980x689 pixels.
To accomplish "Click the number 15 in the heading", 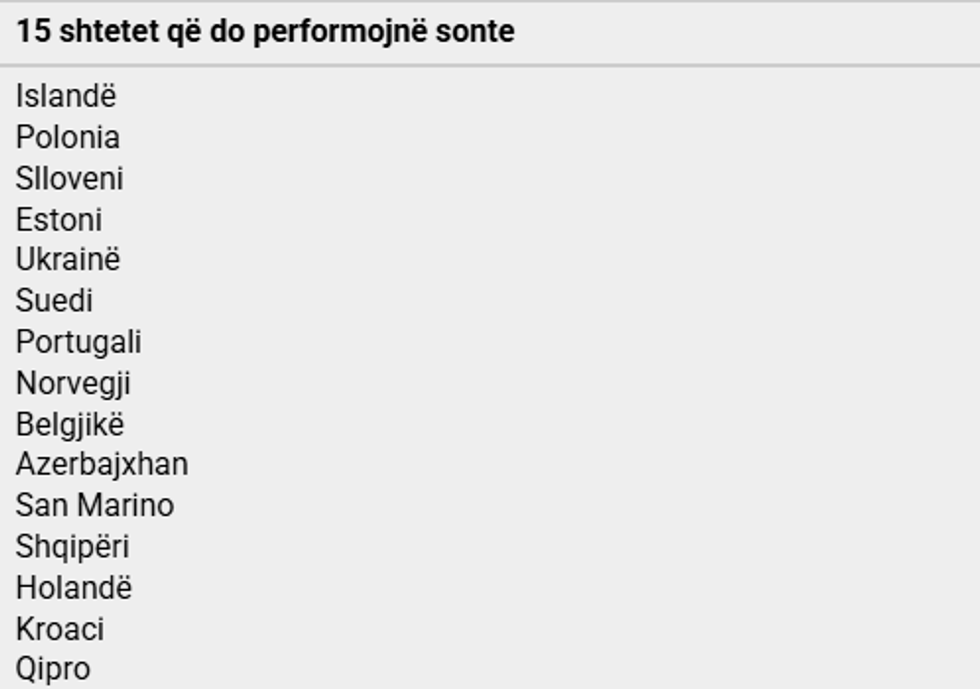I will tap(33, 31).
